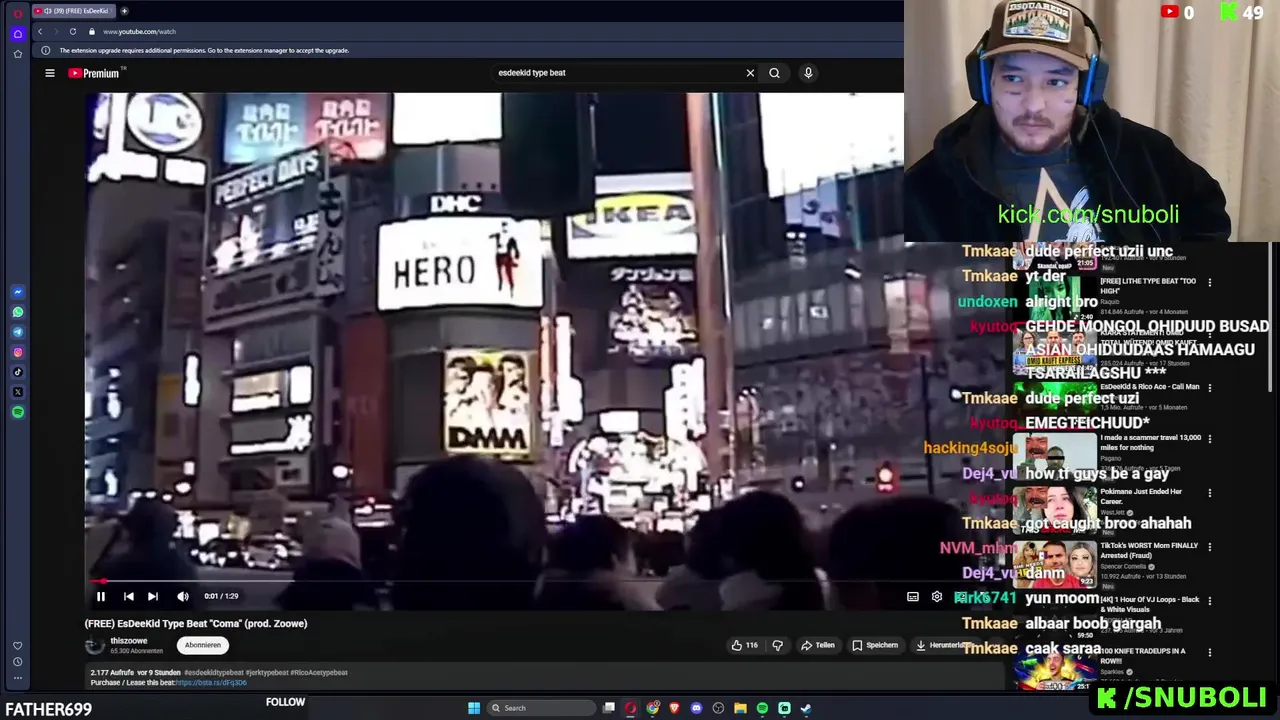Dislike the video

point(778,645)
